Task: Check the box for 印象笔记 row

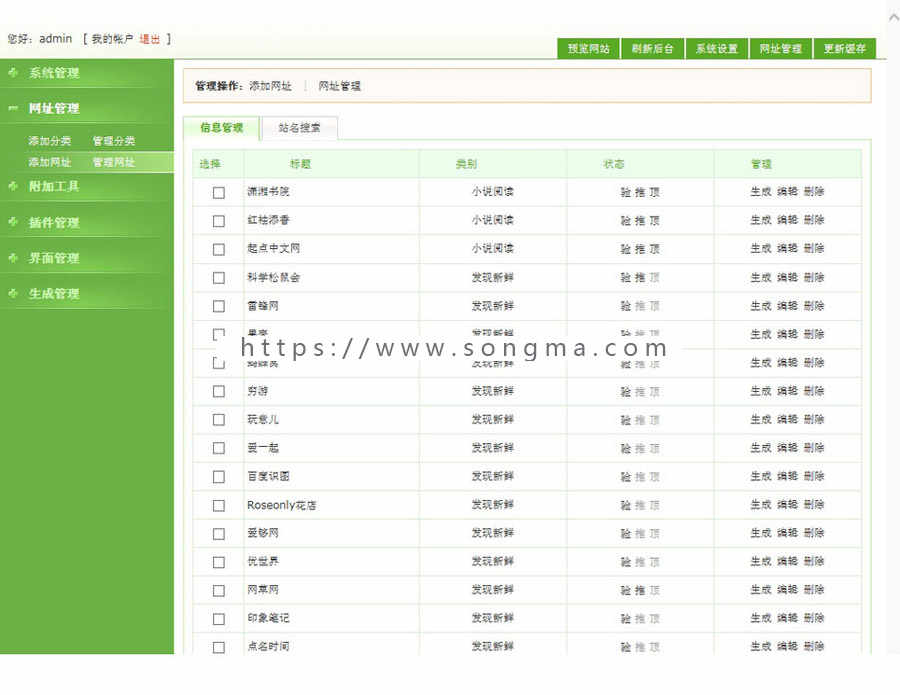Action: tap(219, 619)
